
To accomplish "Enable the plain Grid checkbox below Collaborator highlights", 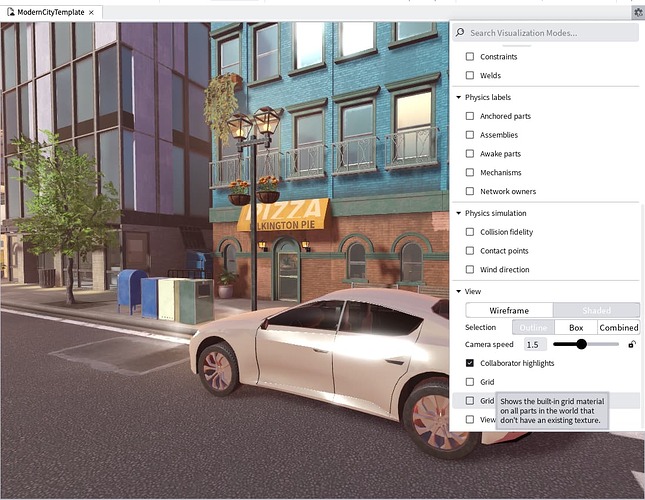I will click(470, 382).
